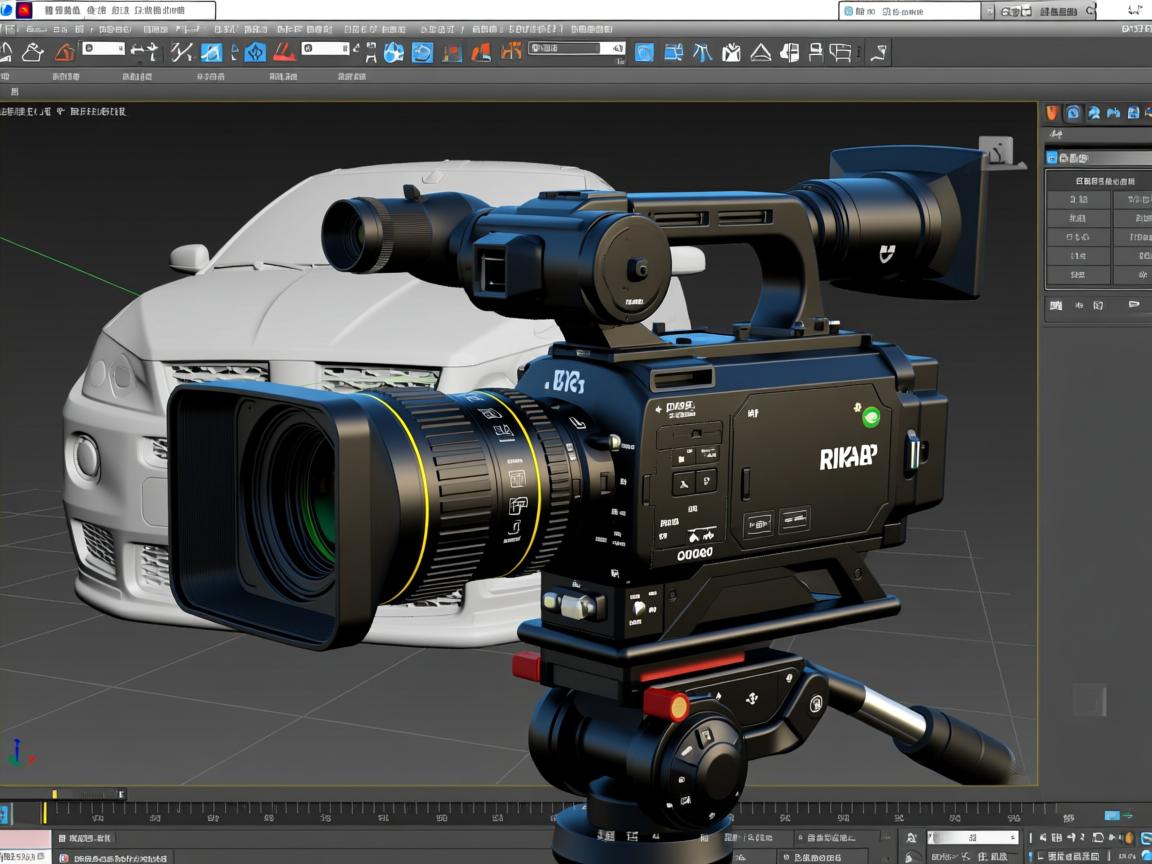Toggle the blue icon at timeline's left end
The height and width of the screenshot is (864, 1152).
point(5,813)
